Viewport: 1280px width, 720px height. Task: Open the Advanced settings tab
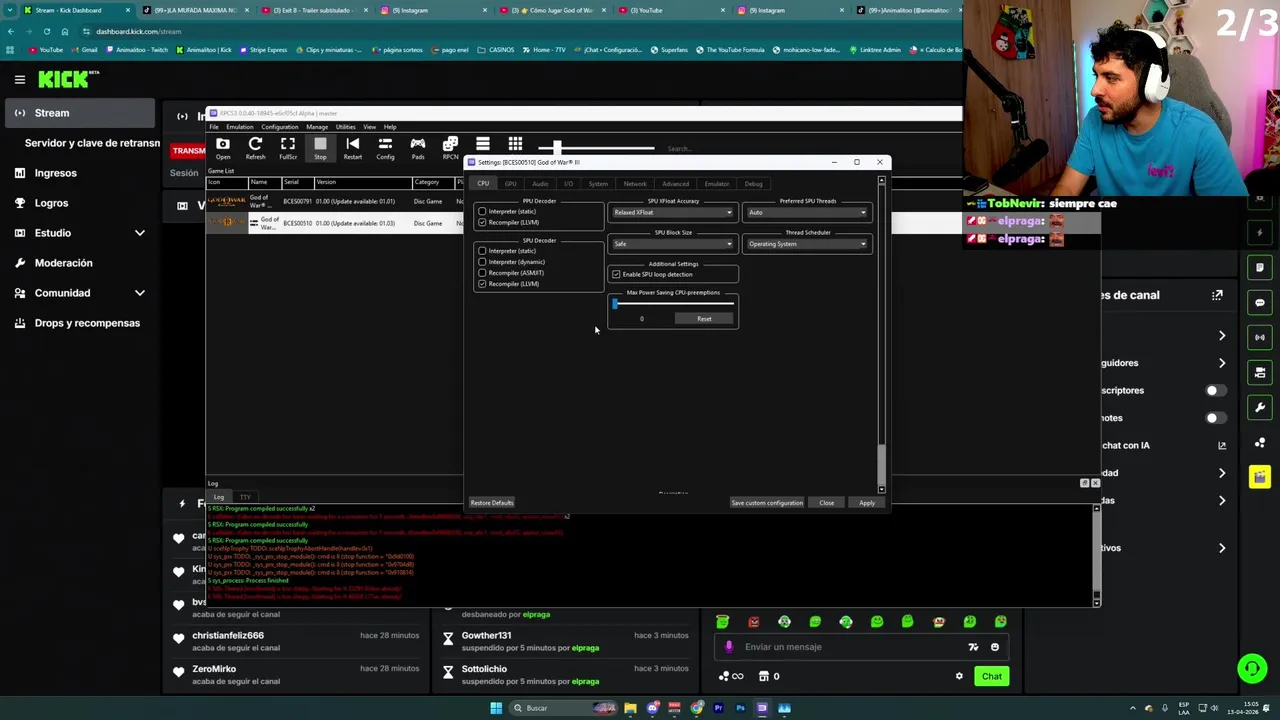[x=675, y=184]
